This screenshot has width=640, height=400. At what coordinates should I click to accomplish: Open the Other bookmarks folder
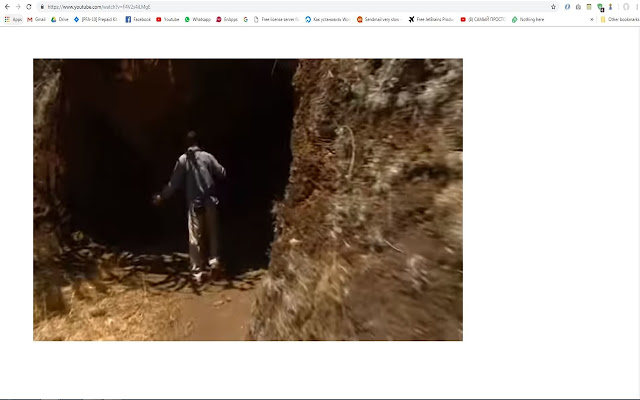pyautogui.click(x=620, y=19)
